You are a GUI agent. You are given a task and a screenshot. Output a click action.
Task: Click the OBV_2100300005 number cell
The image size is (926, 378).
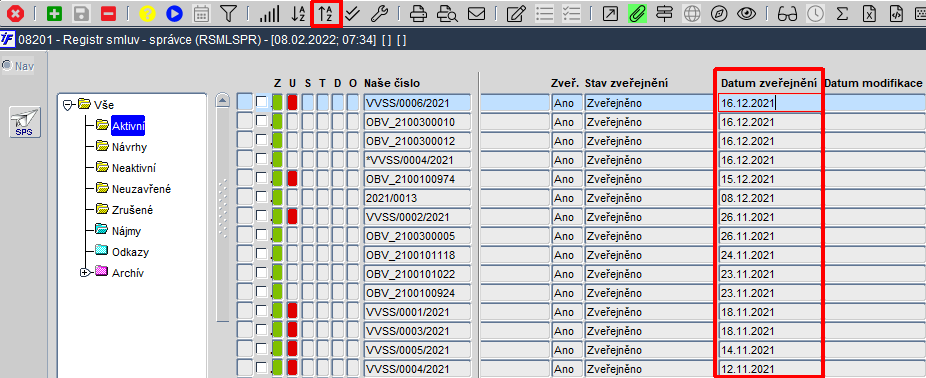417,236
